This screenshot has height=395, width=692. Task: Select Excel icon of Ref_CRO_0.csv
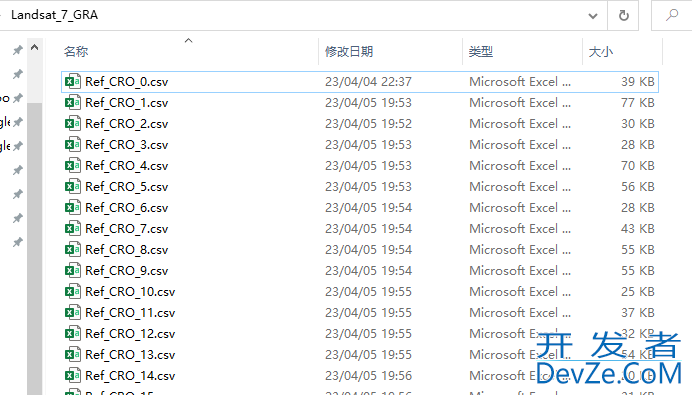click(73, 82)
